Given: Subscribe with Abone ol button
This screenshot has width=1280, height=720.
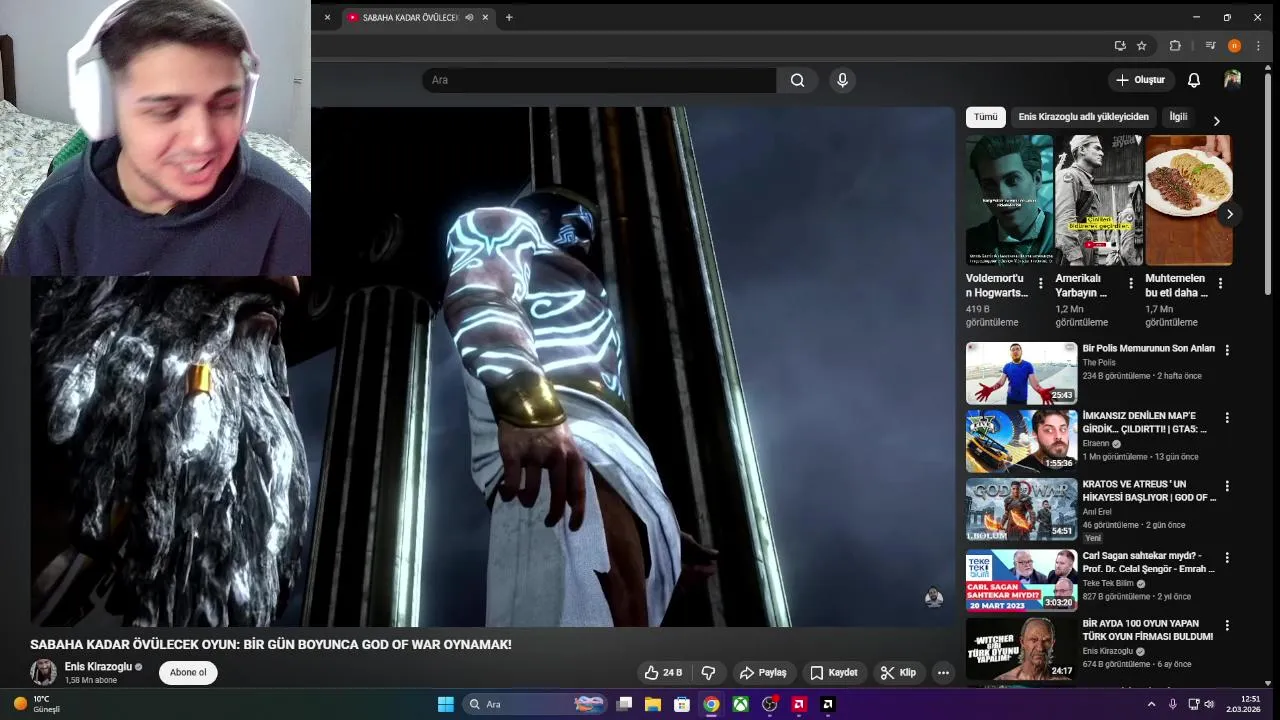Looking at the screenshot, I should [188, 673].
